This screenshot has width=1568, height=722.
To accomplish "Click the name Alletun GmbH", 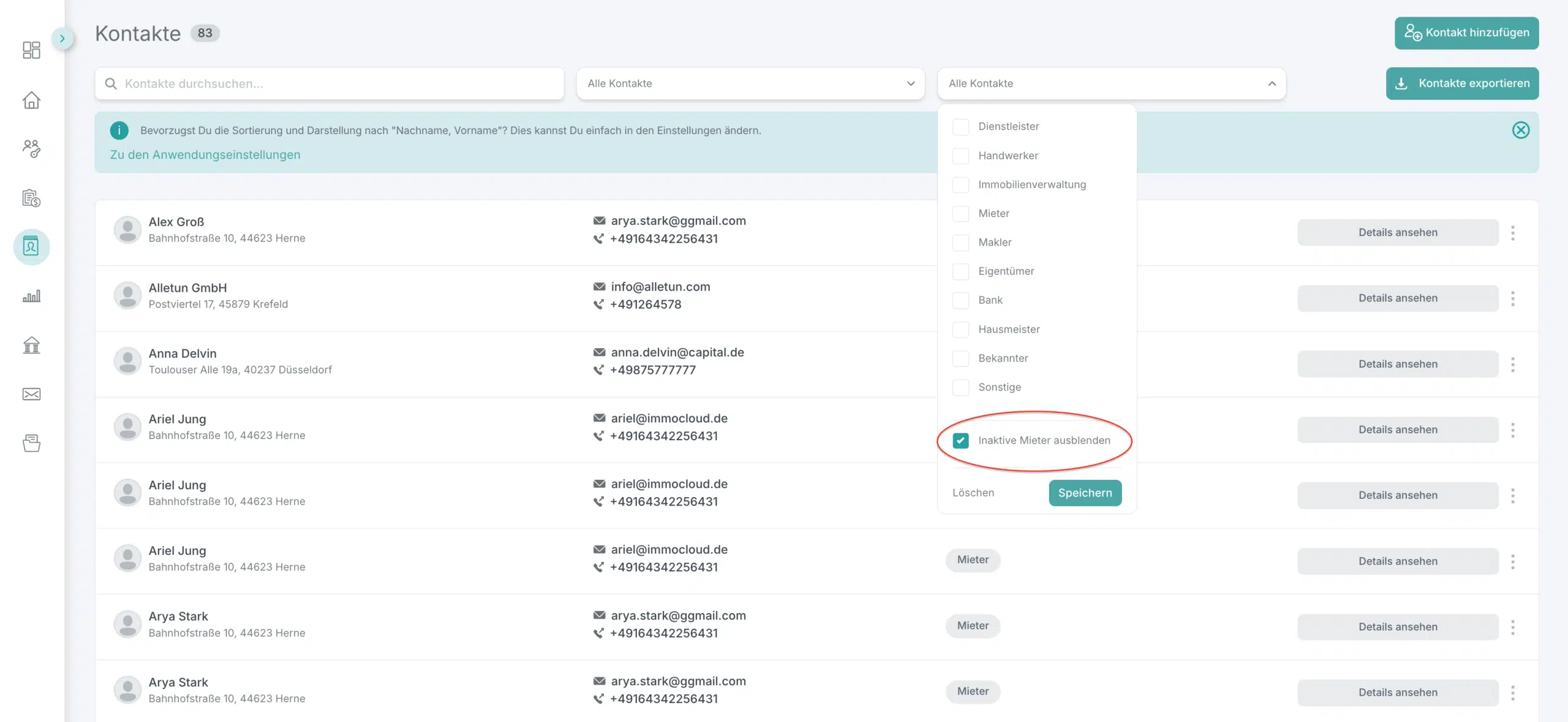I will coord(187,287).
